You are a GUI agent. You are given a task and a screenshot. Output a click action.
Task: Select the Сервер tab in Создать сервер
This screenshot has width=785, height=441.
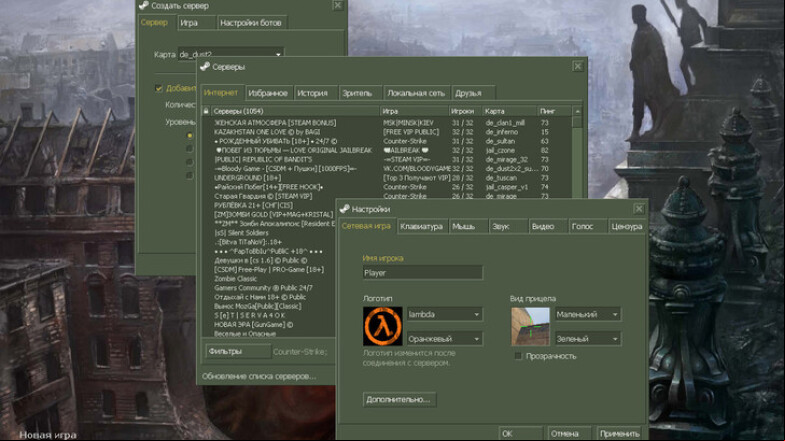155,23
